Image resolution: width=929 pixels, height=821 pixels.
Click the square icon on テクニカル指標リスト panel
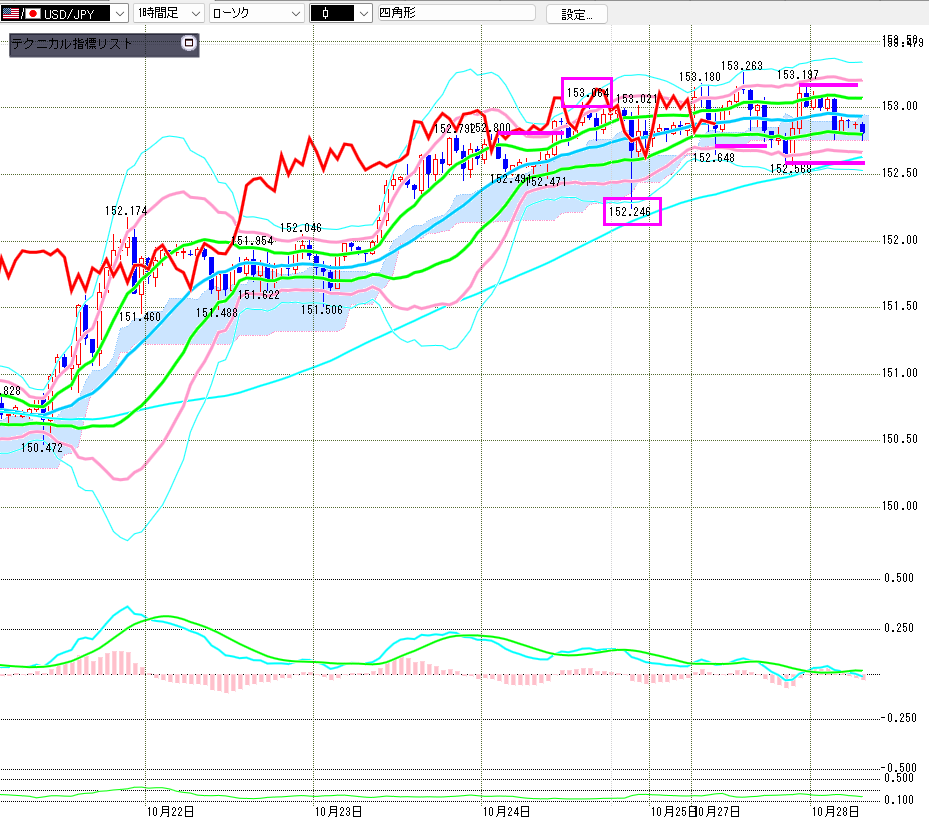(x=188, y=44)
